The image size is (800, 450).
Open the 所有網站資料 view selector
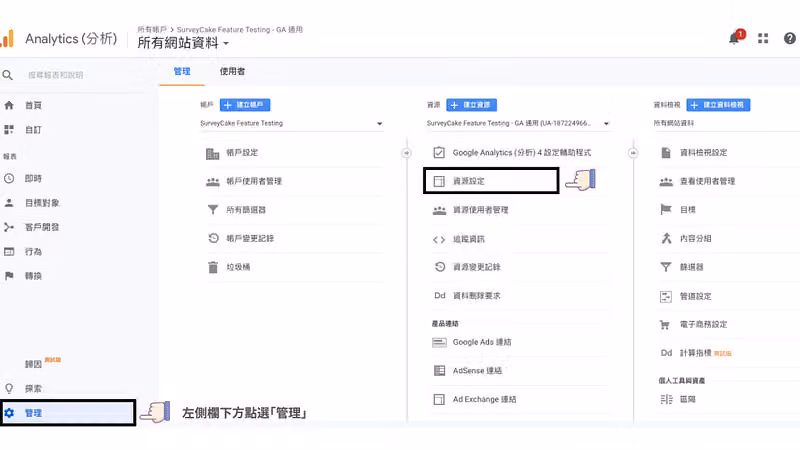click(x=183, y=43)
